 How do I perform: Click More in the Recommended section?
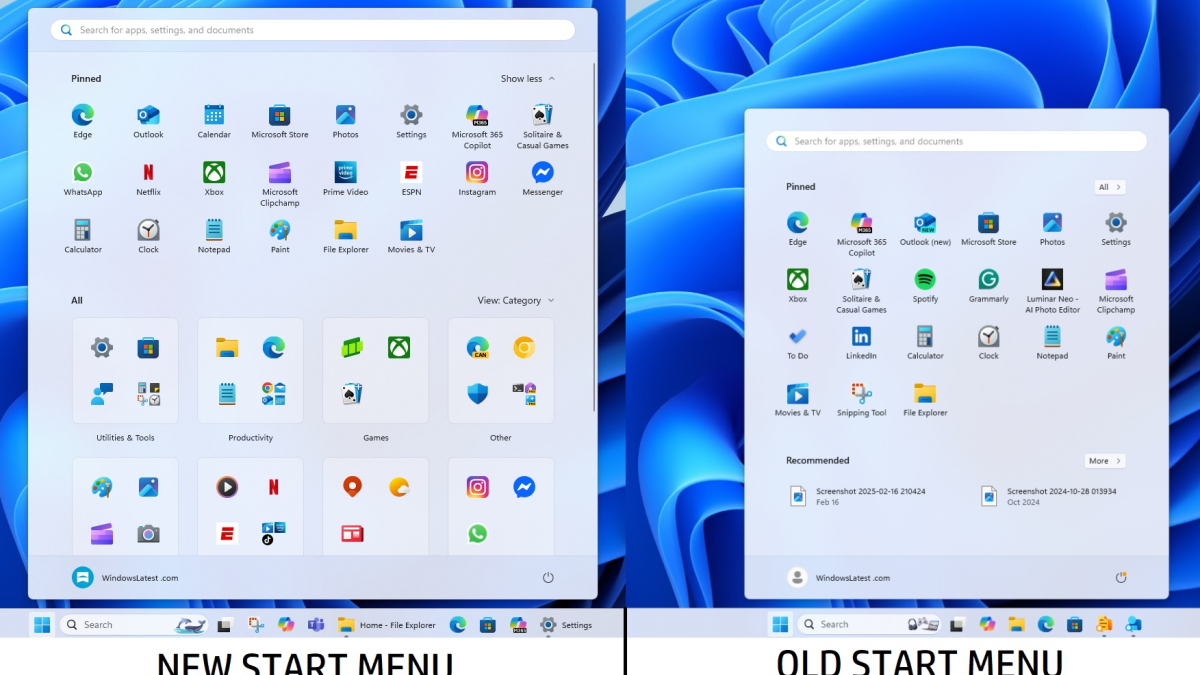[x=1104, y=460]
